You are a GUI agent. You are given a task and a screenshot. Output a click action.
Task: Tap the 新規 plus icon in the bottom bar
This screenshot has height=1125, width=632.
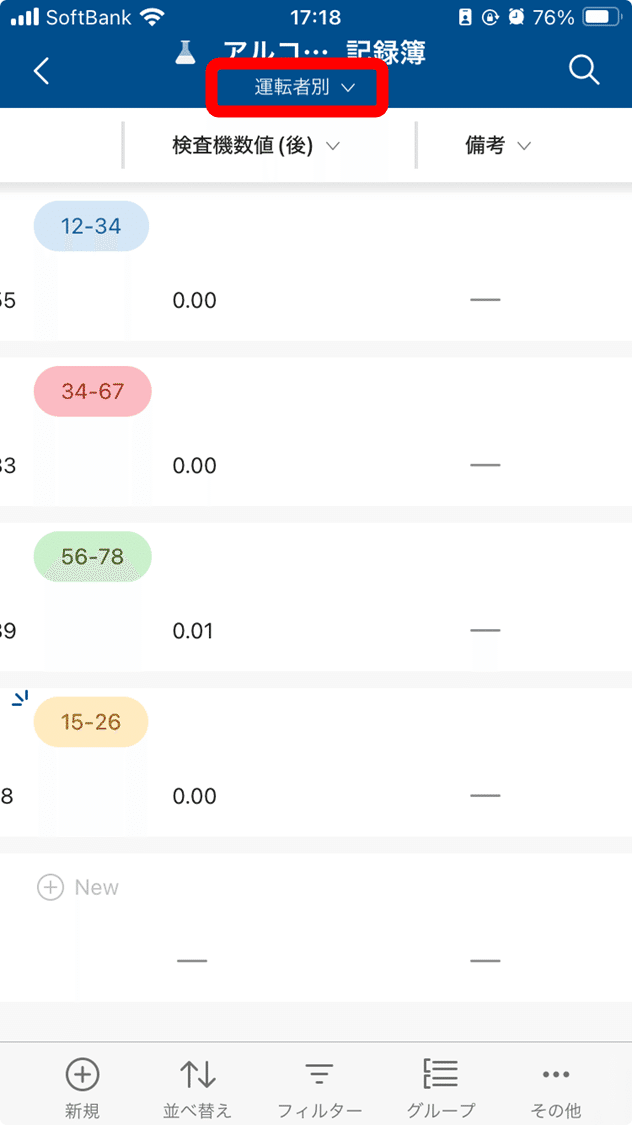point(82,1075)
